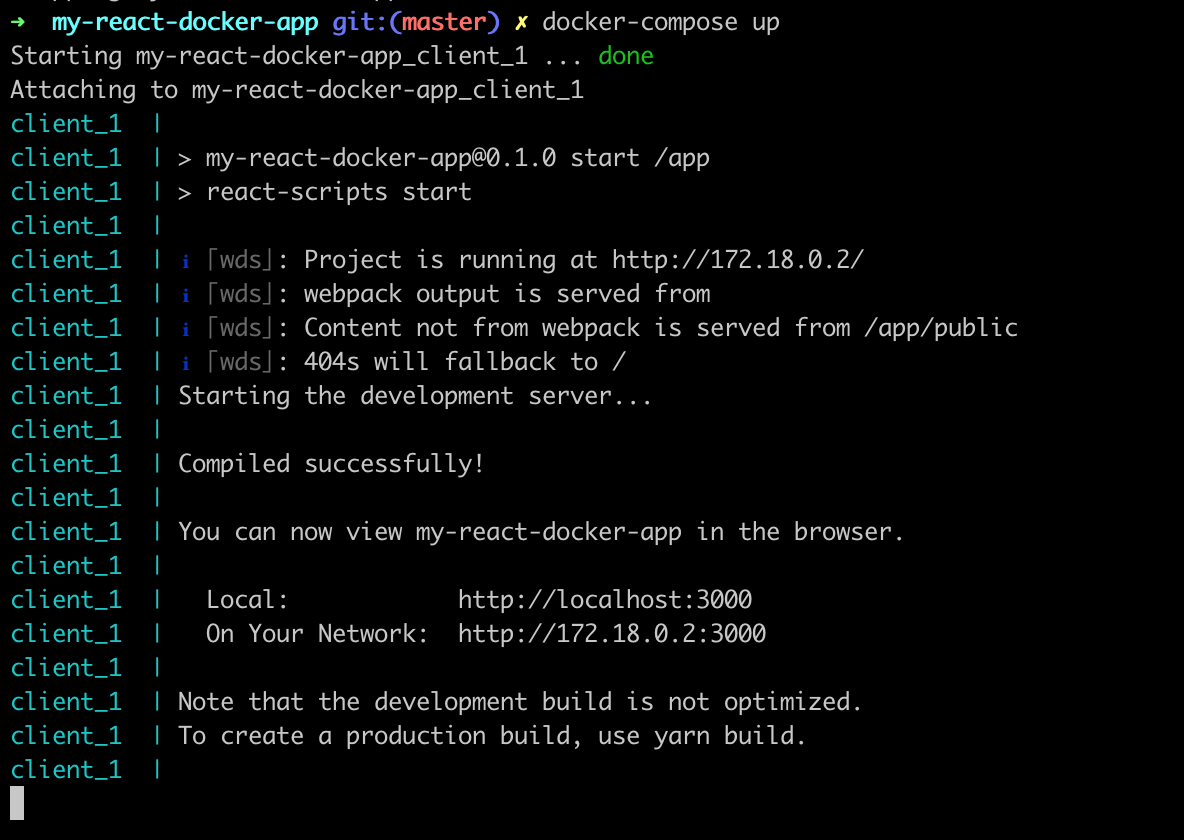Viewport: 1184px width, 840px height.
Task: Click the yellow dirty-state ✗ marker
Action: point(521,23)
